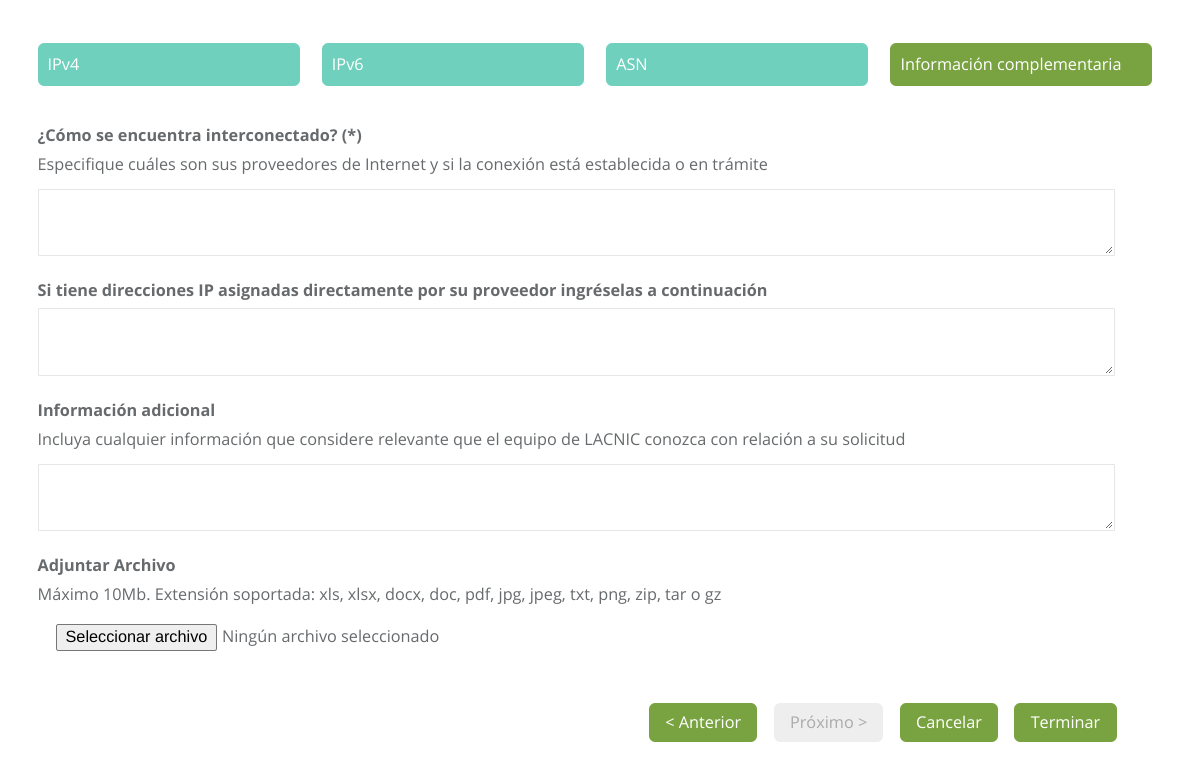This screenshot has width=1188, height=778.
Task: Select the ASN tab
Action: (736, 64)
